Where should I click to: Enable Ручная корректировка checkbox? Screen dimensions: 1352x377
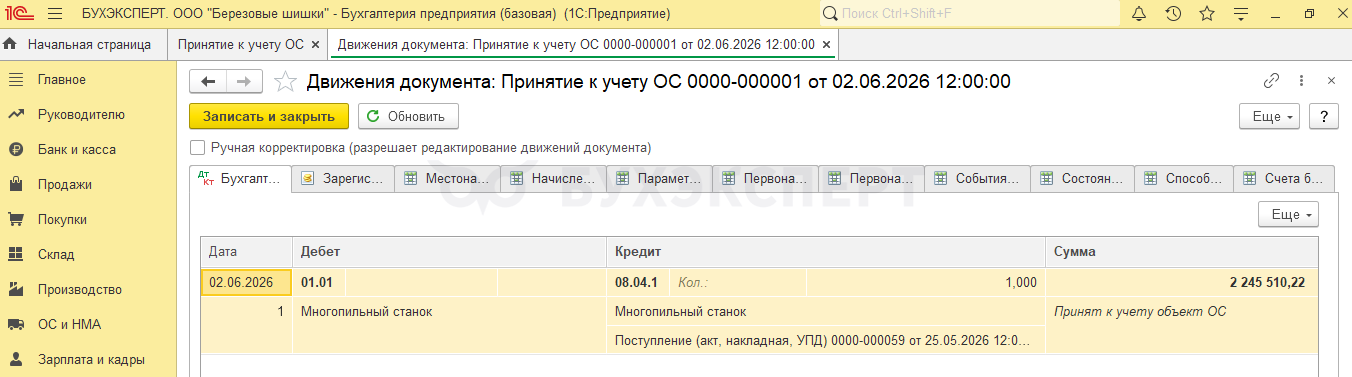tap(198, 148)
